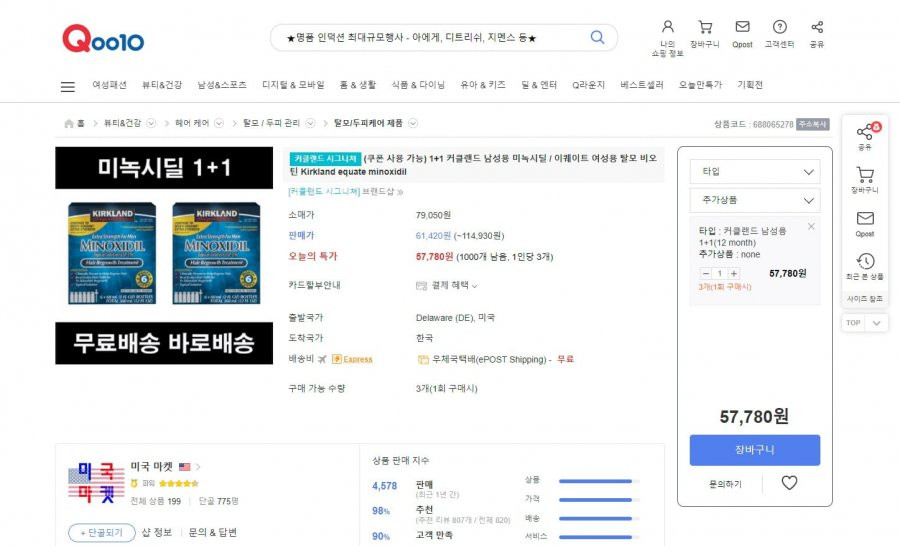Screen dimensions: 900x546
Task: Click the 가격 rating bar
Action: click(599, 500)
